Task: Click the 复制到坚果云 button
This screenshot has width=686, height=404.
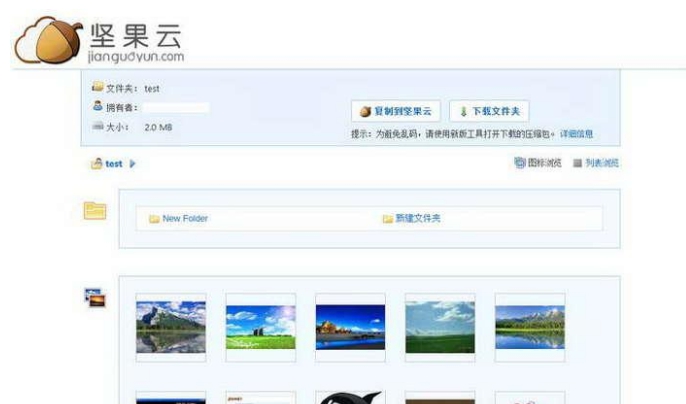Action: click(396, 111)
